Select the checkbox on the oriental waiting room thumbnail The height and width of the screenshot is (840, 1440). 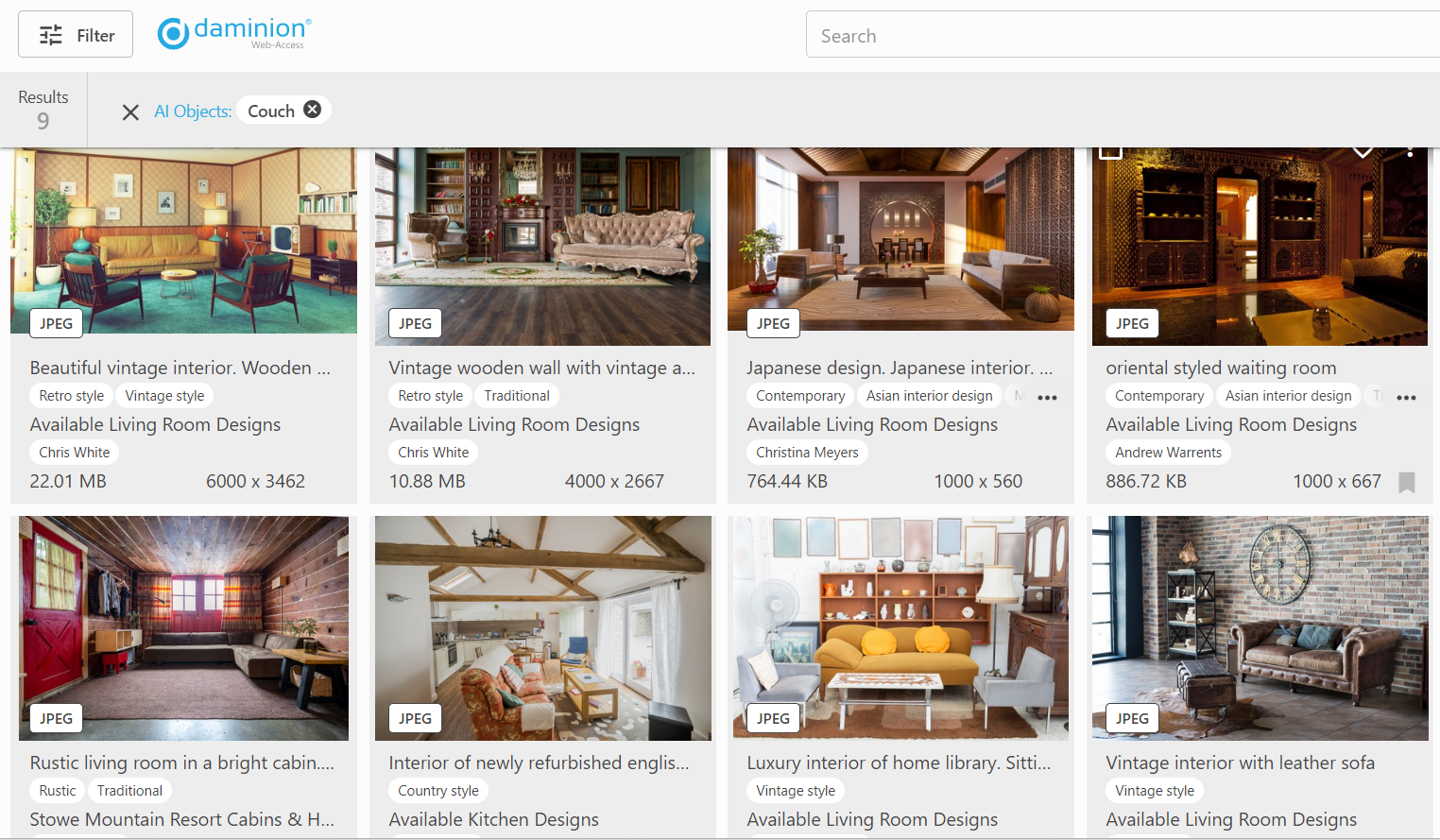pyautogui.click(x=1110, y=147)
